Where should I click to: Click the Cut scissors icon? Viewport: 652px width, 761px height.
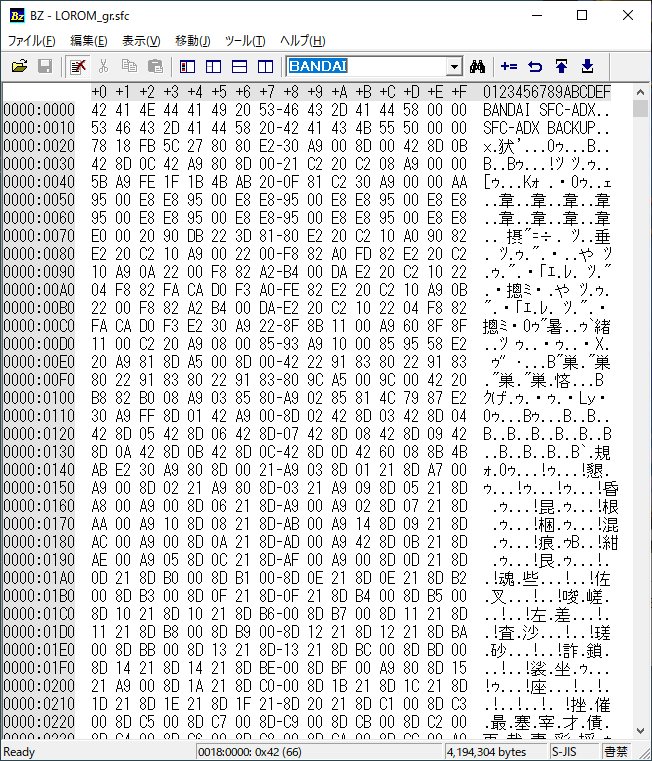(x=103, y=66)
